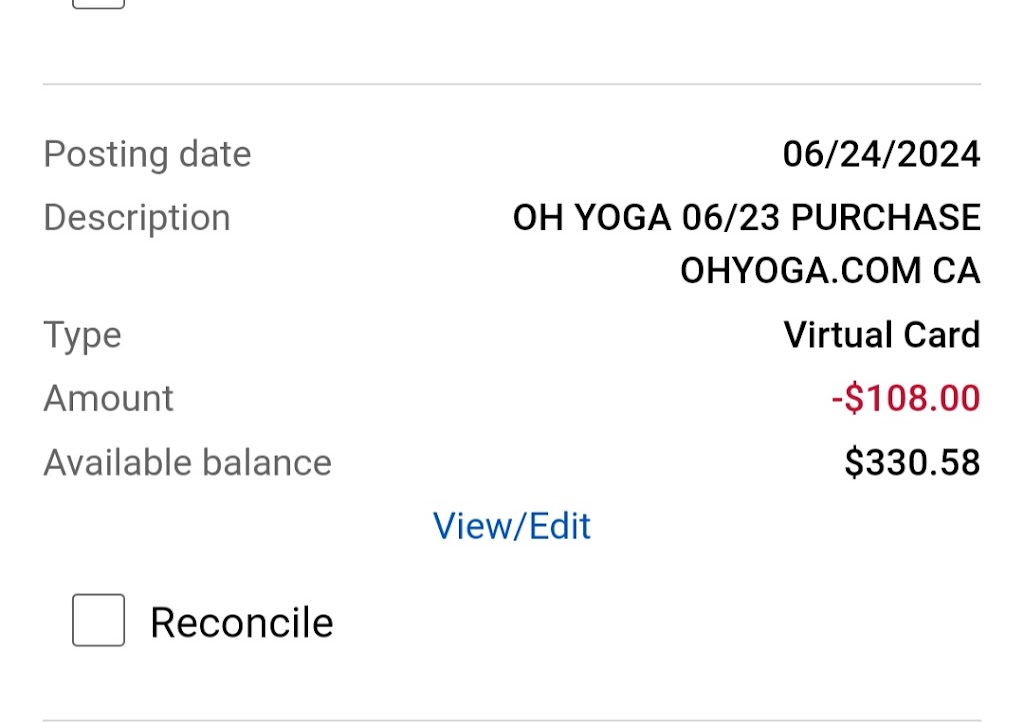Click the Amount field label
The width and height of the screenshot is (1024, 722).
point(108,398)
